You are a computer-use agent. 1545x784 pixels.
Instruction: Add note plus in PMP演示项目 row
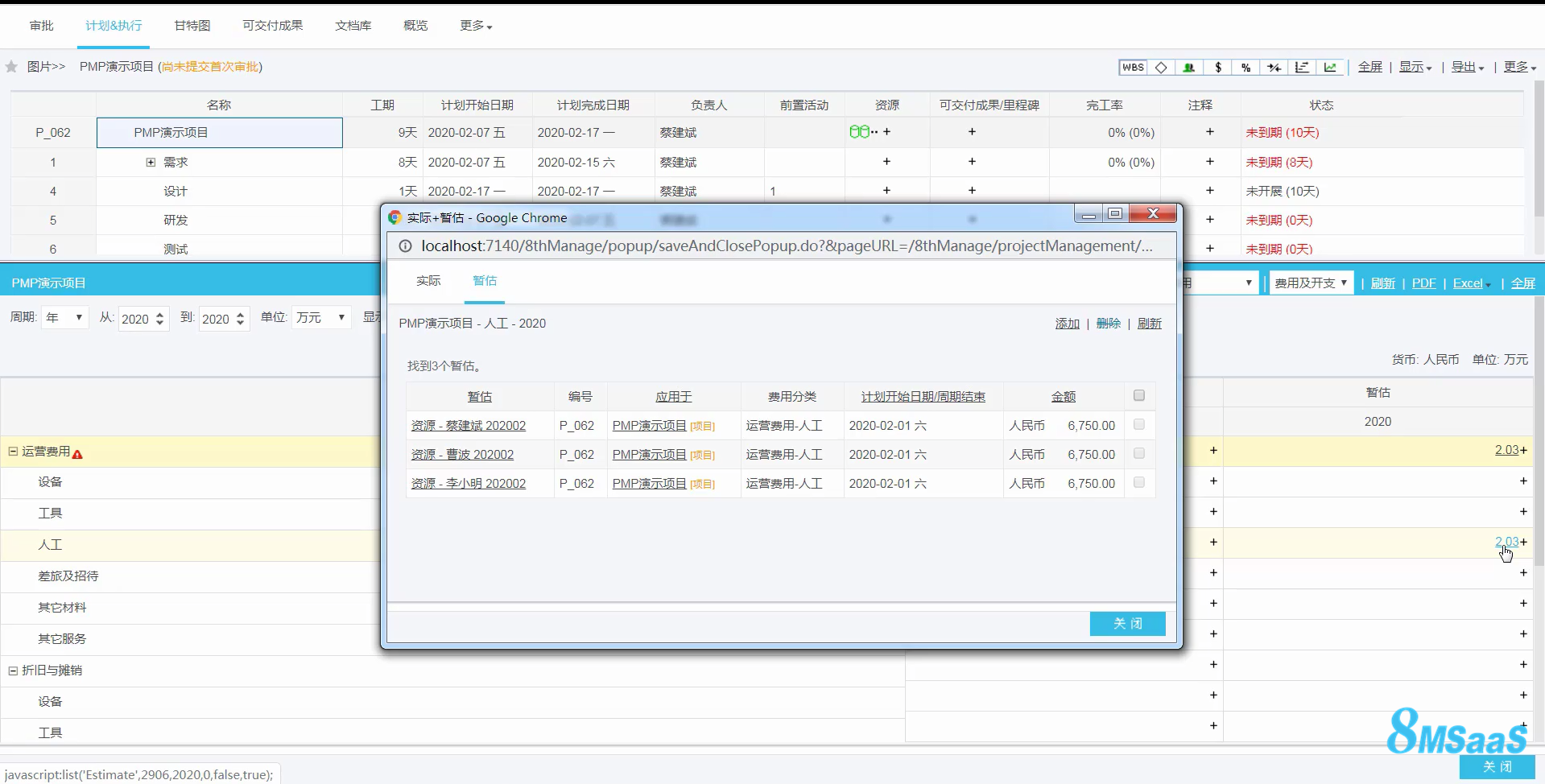coord(1209,132)
